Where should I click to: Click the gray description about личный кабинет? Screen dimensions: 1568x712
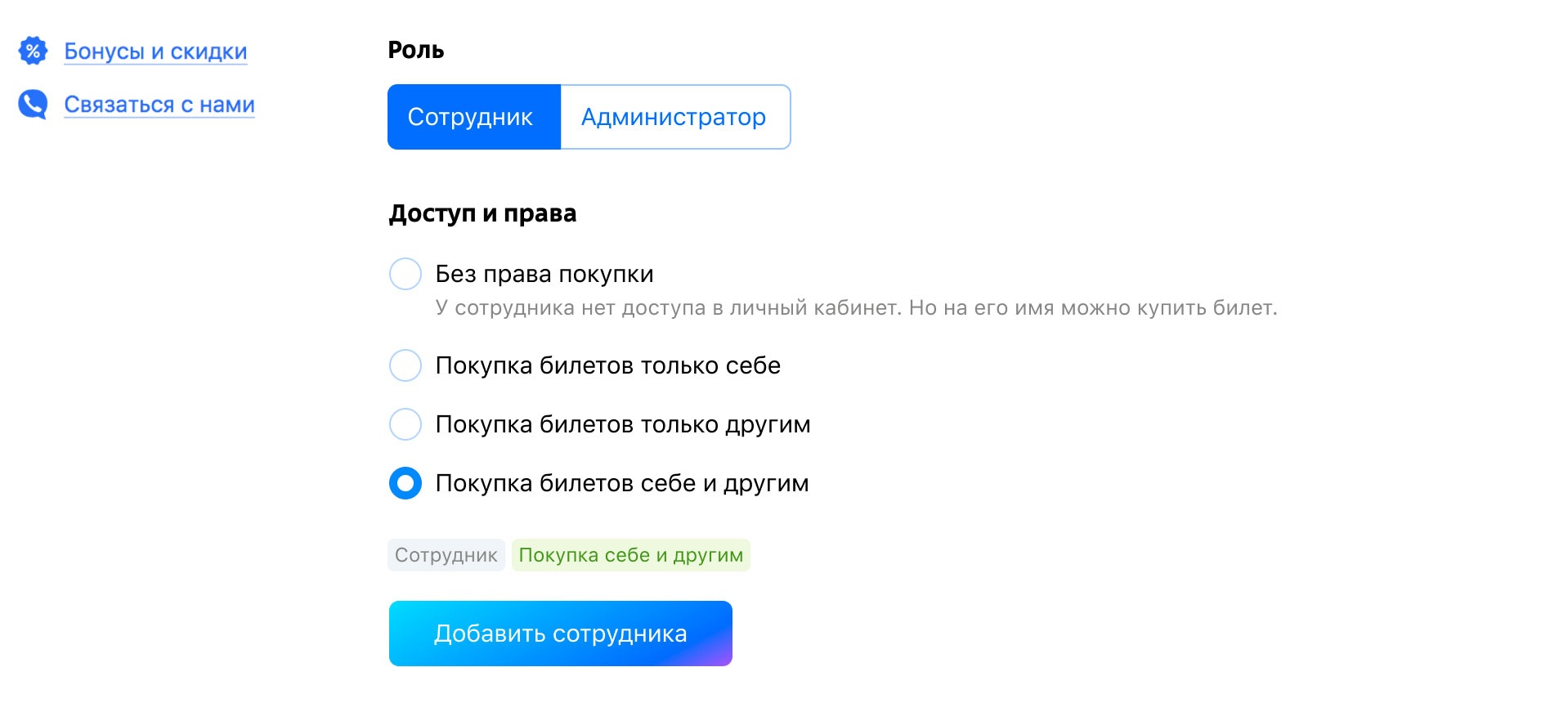(856, 308)
